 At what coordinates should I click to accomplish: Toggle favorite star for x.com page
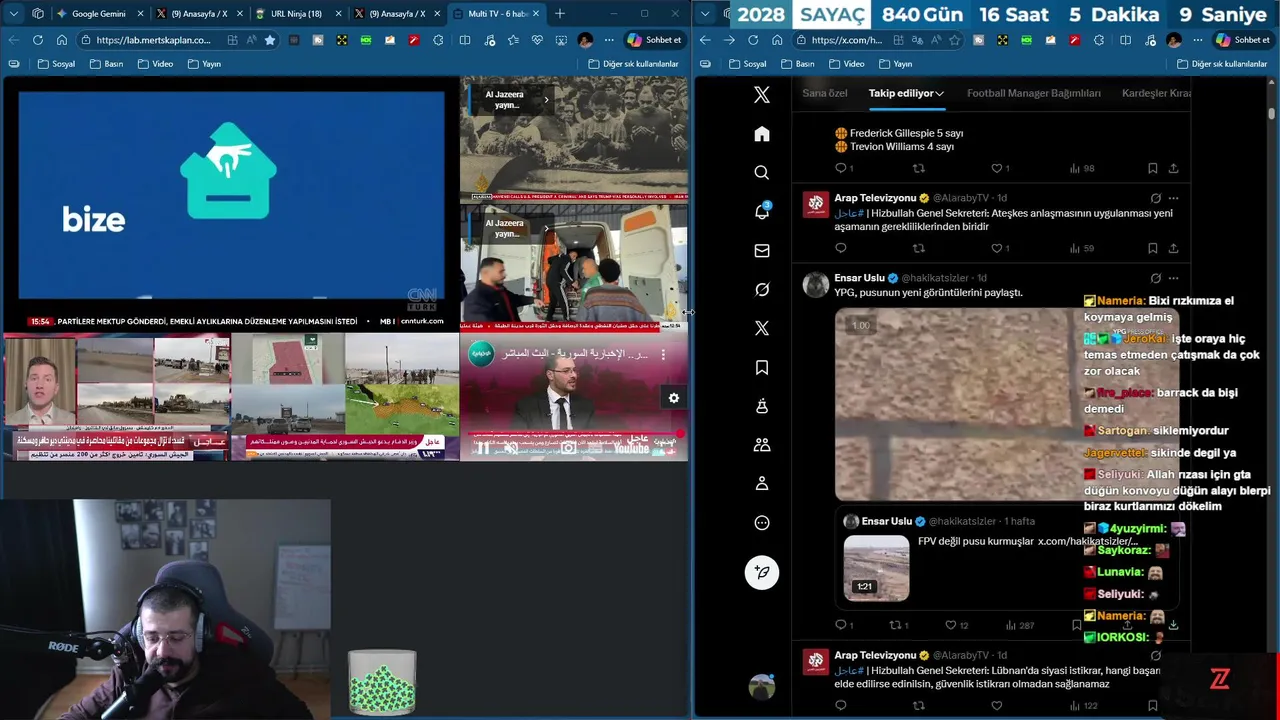(954, 40)
